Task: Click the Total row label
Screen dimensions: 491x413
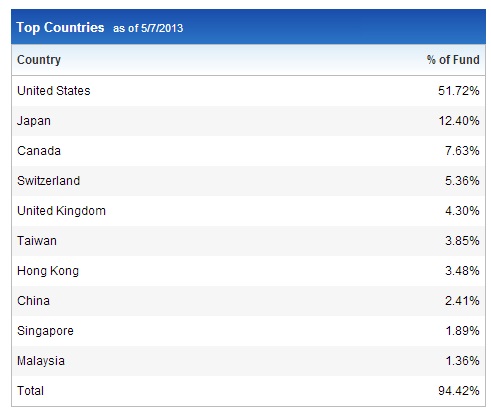Action: tap(30, 391)
